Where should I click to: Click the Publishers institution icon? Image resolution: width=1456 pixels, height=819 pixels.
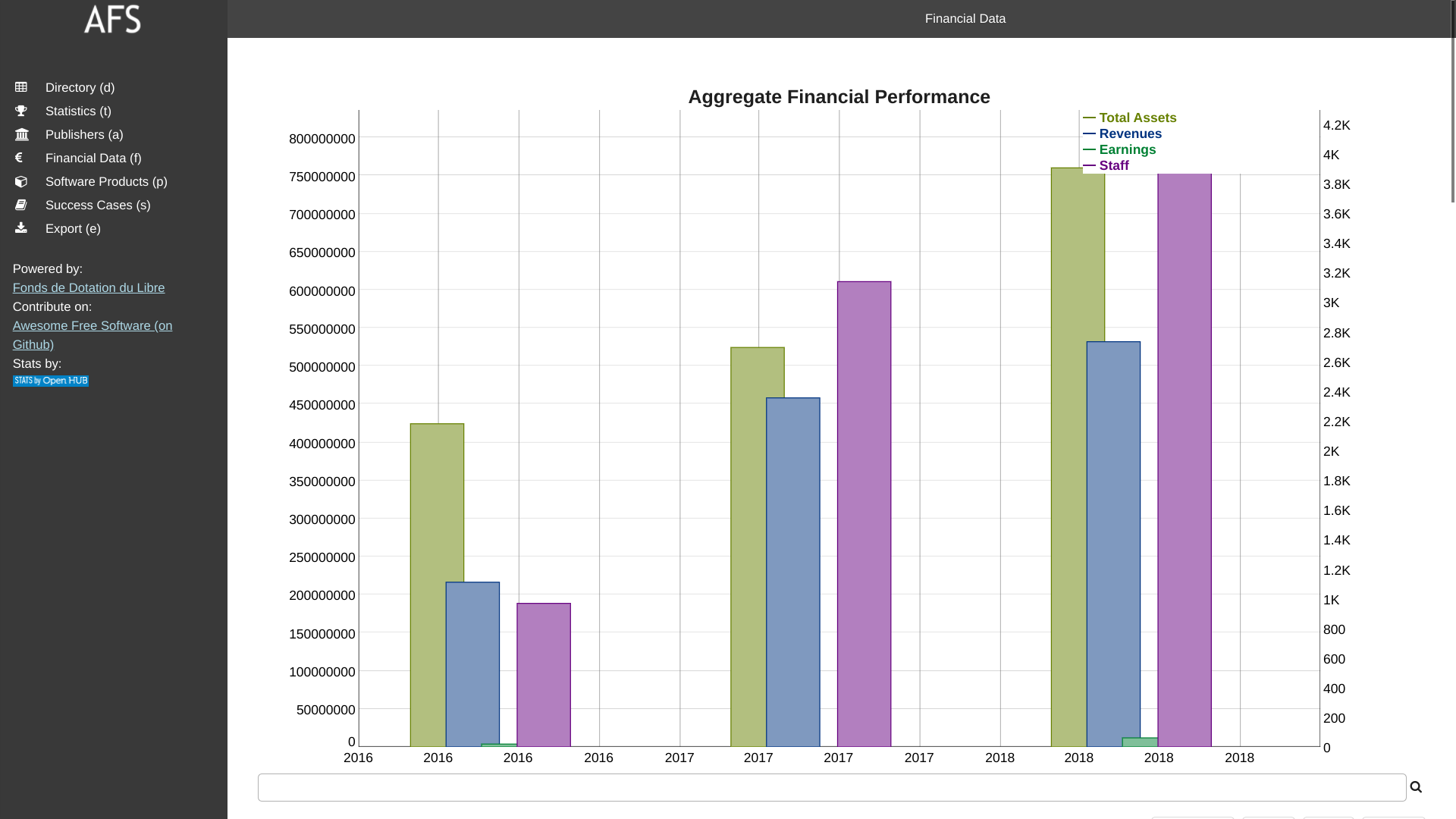coord(21,134)
